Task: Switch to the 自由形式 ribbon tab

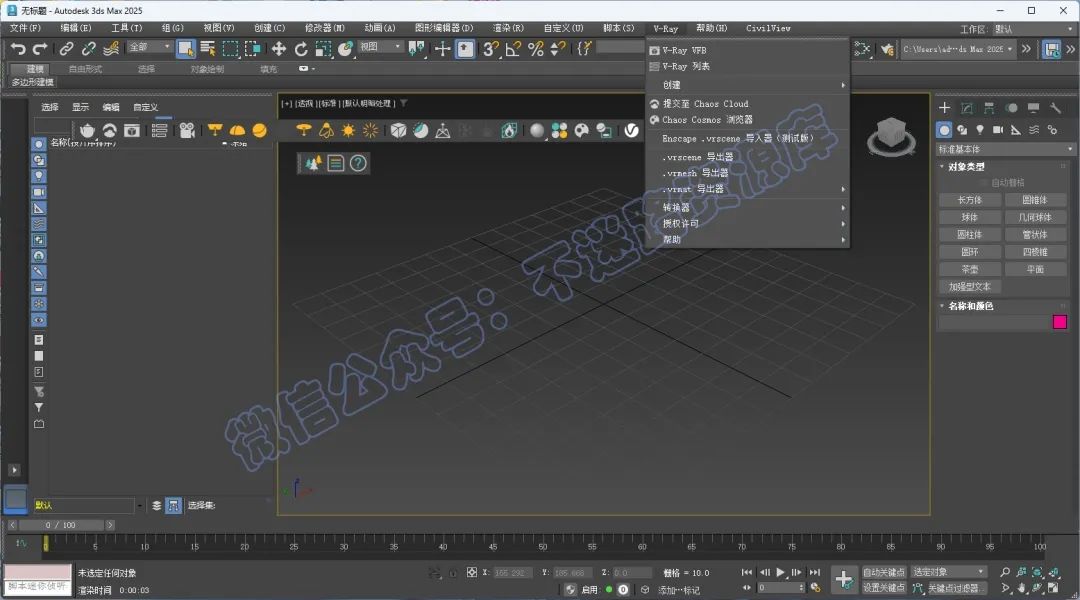Action: tap(85, 69)
